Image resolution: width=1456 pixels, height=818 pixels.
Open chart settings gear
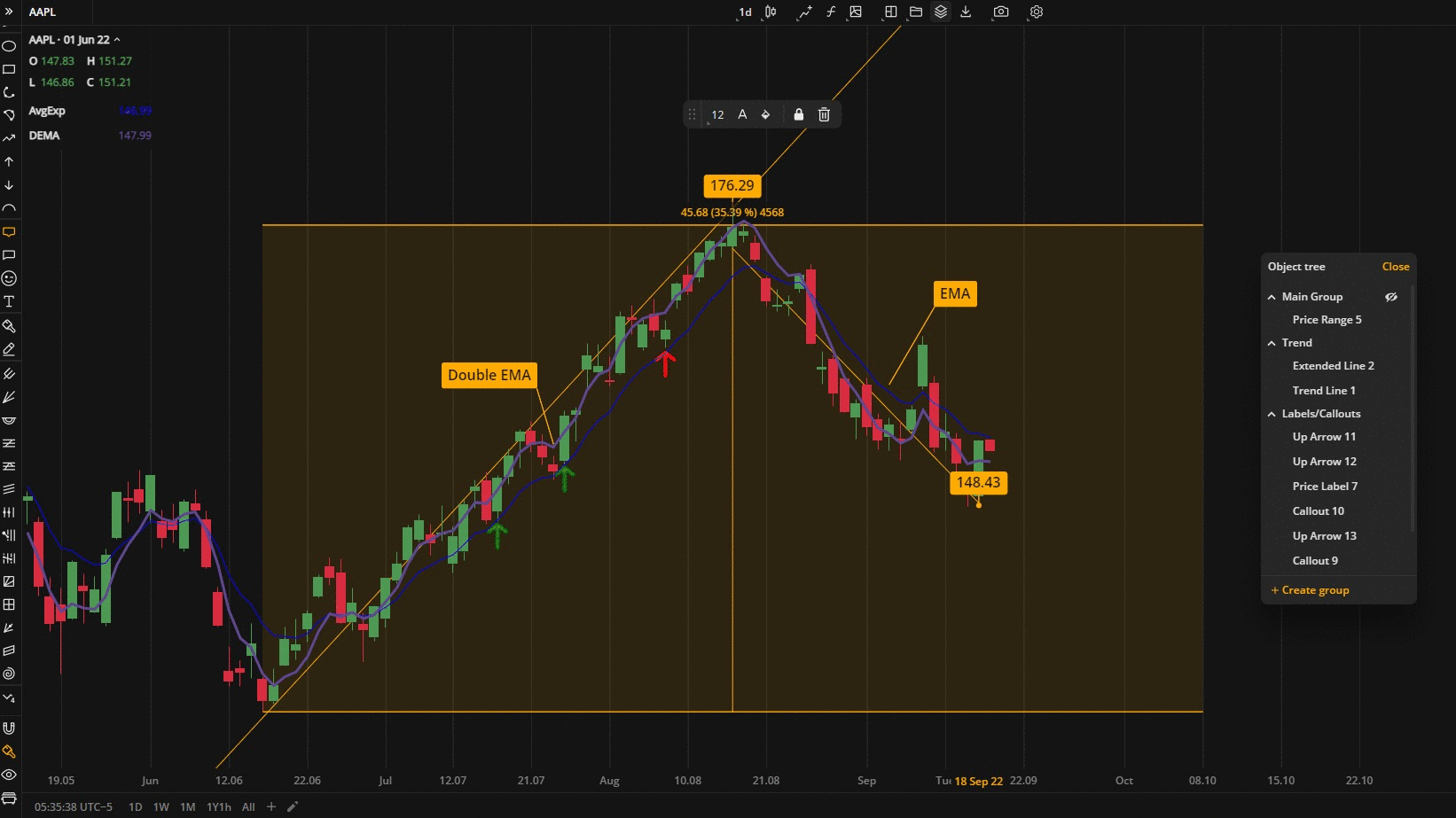[1037, 12]
